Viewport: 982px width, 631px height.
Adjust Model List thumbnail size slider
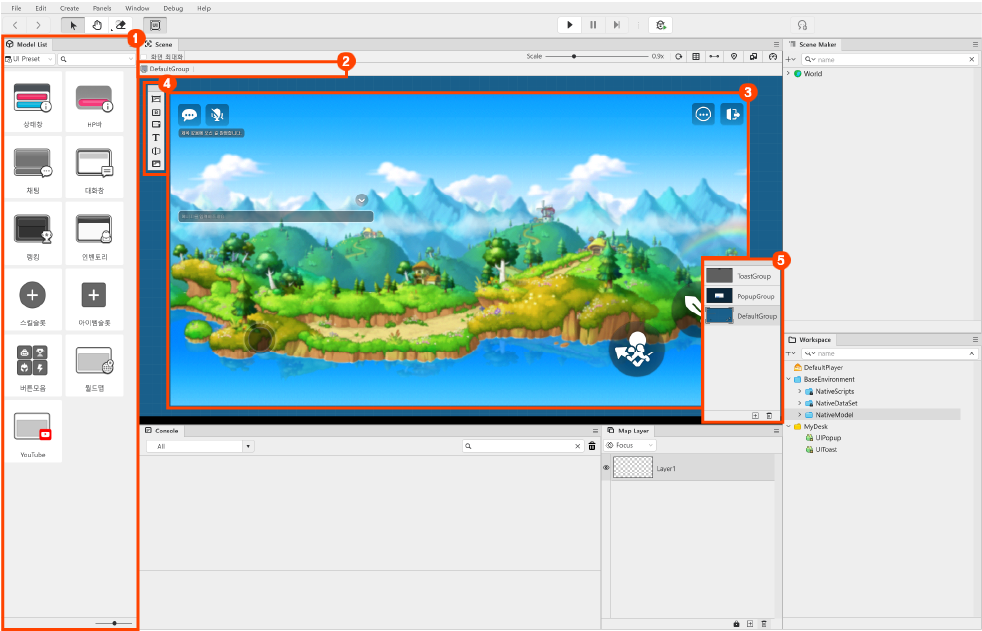click(114, 623)
